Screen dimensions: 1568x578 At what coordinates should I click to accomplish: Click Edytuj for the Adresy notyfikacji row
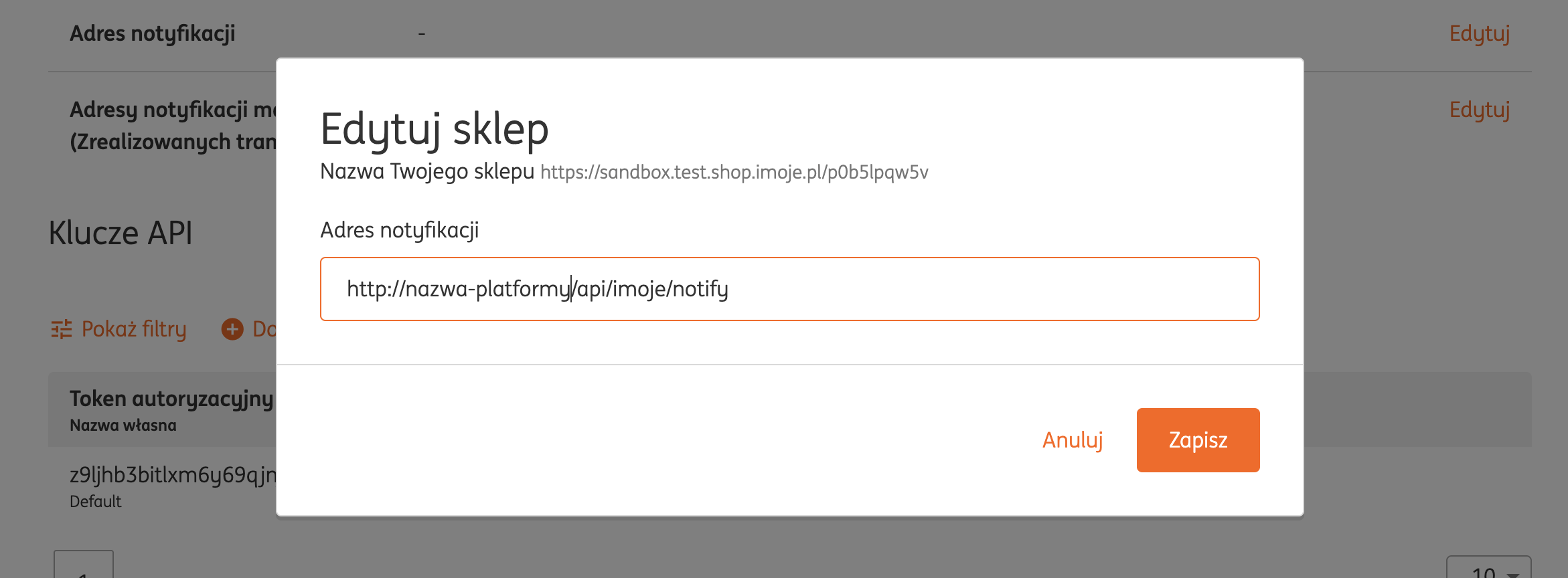[x=1479, y=110]
